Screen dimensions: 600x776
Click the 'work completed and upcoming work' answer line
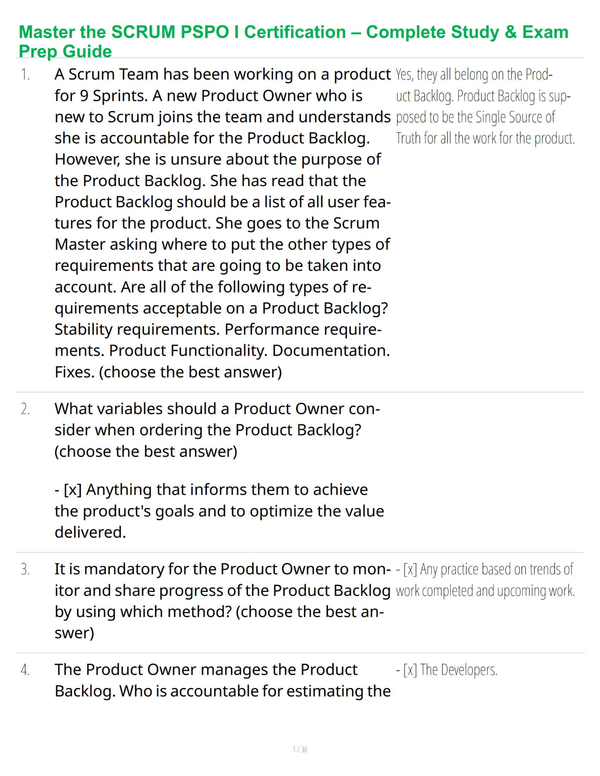[x=485, y=591]
